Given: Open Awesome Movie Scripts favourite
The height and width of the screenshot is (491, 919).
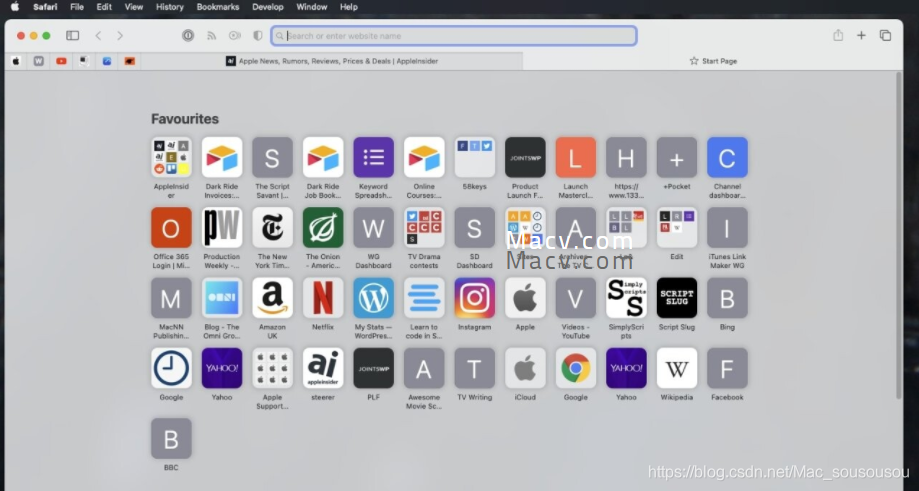Looking at the screenshot, I should (424, 368).
